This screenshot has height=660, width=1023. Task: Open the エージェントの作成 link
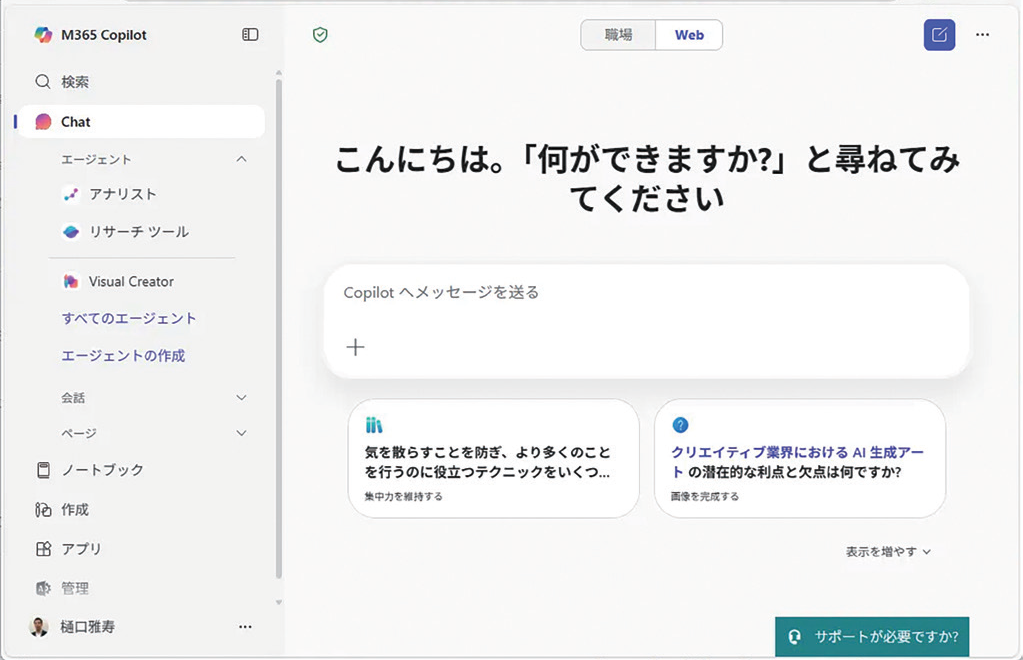point(123,355)
